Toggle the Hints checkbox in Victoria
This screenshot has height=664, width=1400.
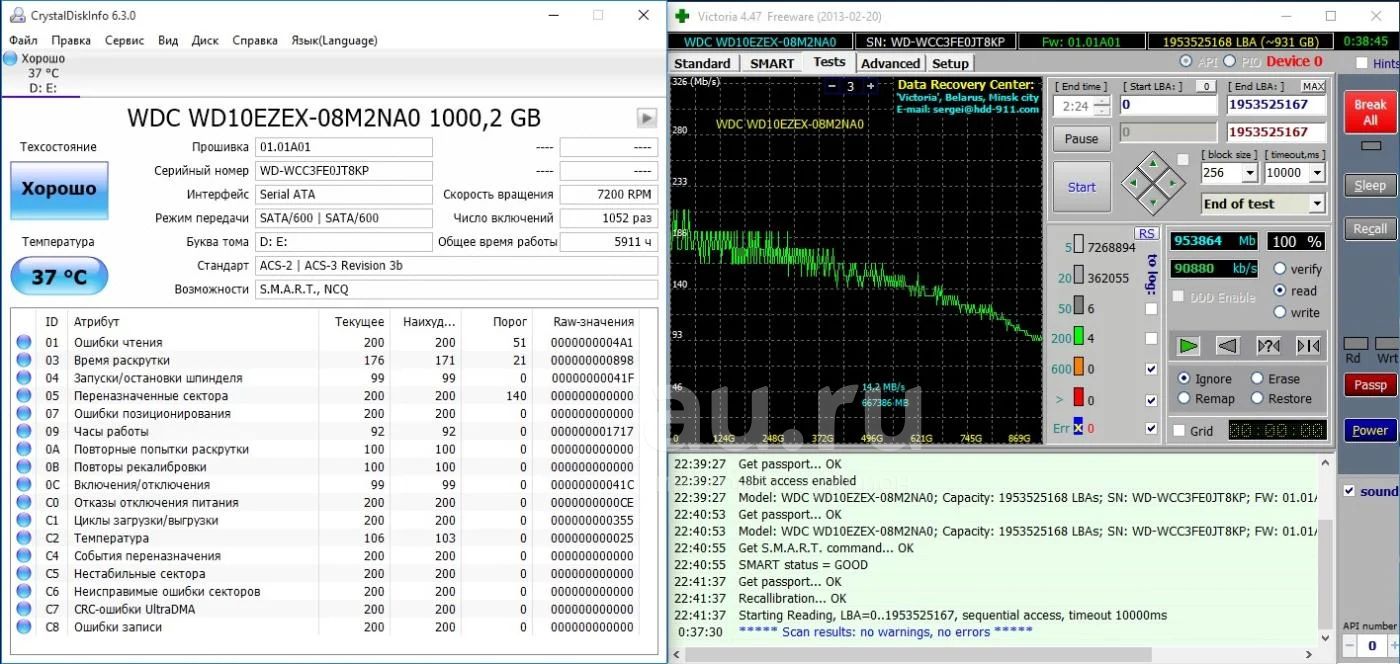(1362, 64)
